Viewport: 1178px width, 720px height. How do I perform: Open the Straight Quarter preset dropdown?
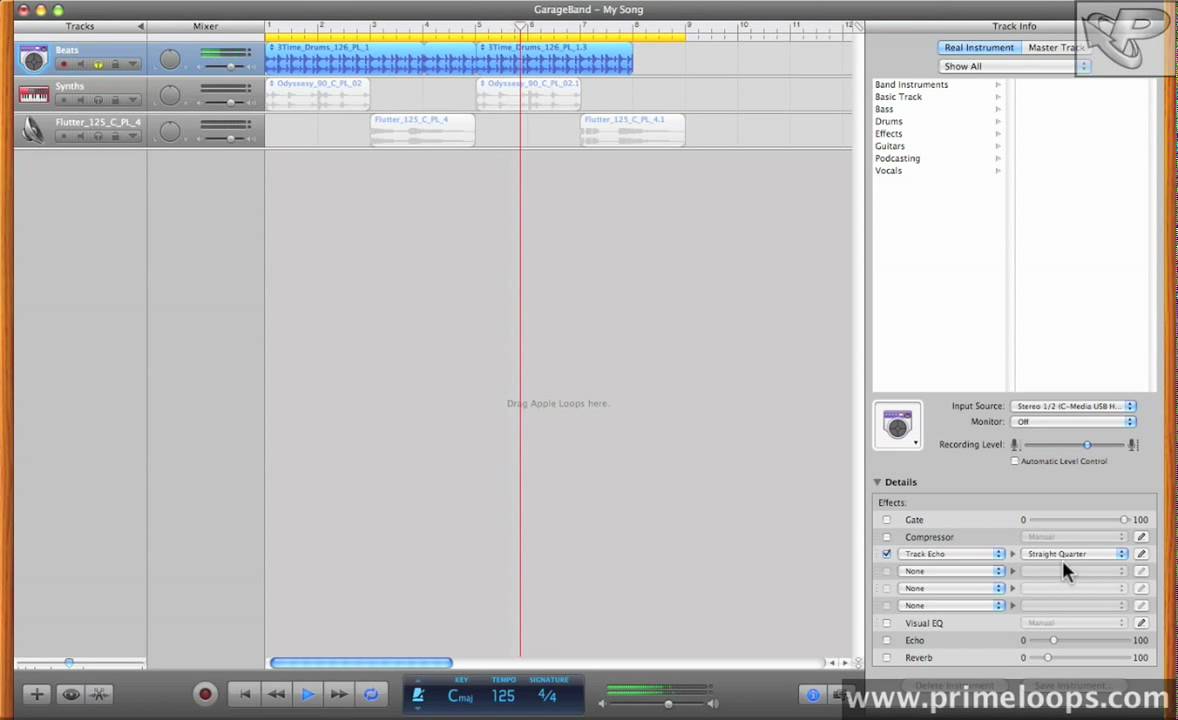(1074, 554)
